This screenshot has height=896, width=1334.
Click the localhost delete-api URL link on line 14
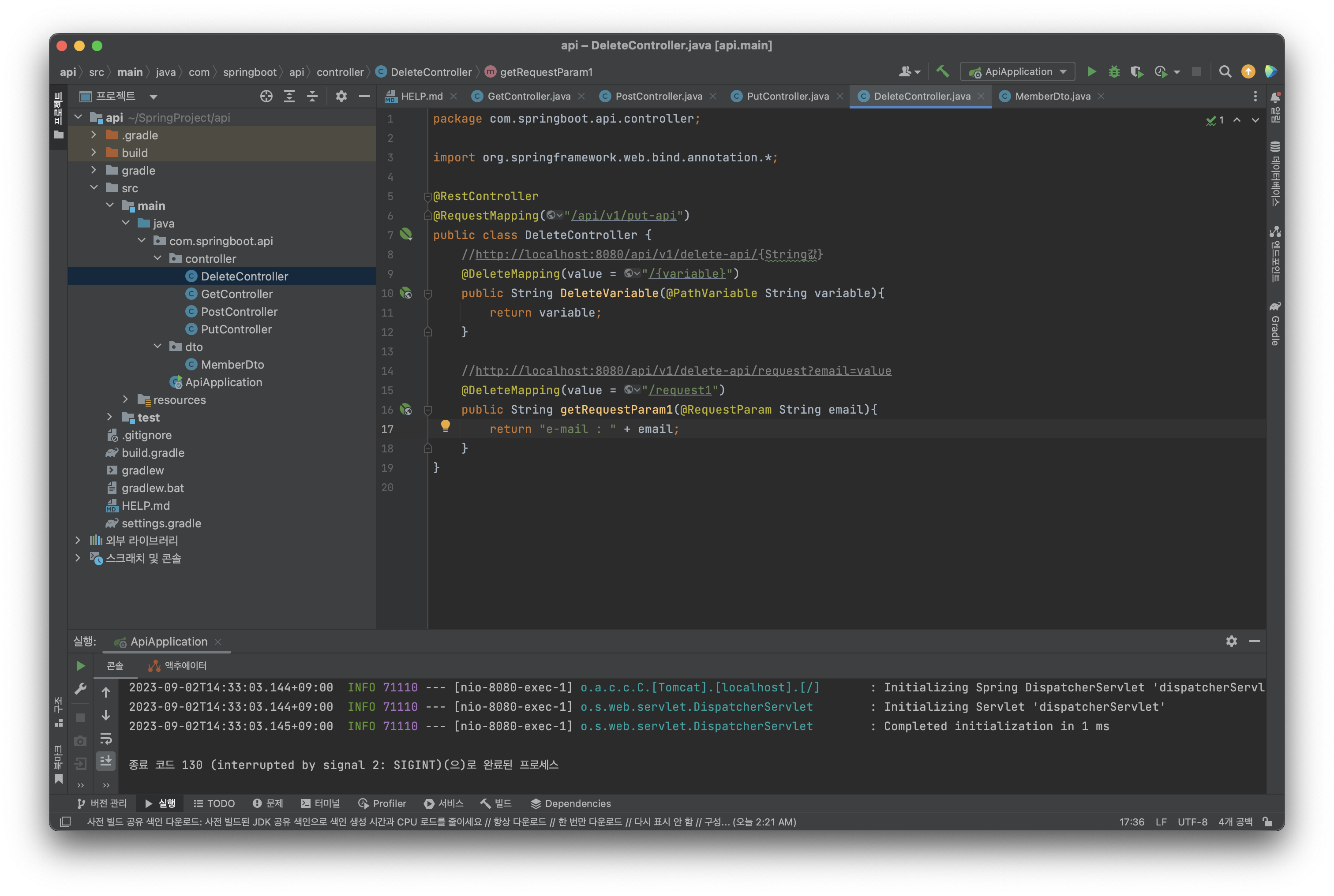tap(683, 371)
